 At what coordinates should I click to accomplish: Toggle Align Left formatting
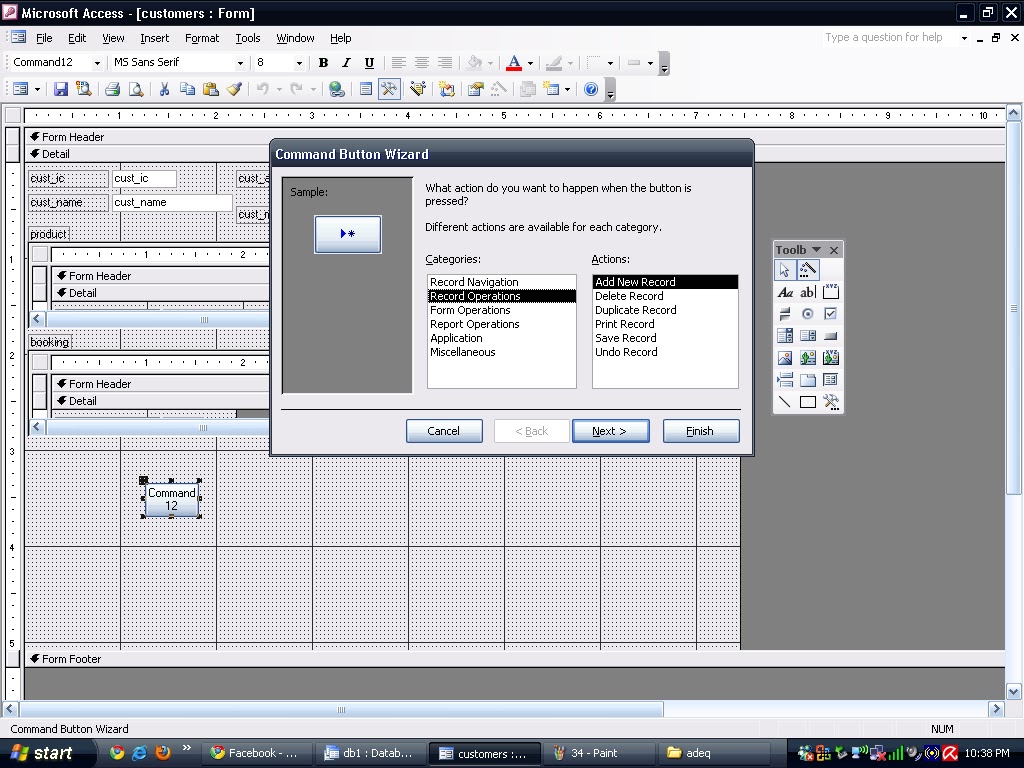[x=398, y=63]
